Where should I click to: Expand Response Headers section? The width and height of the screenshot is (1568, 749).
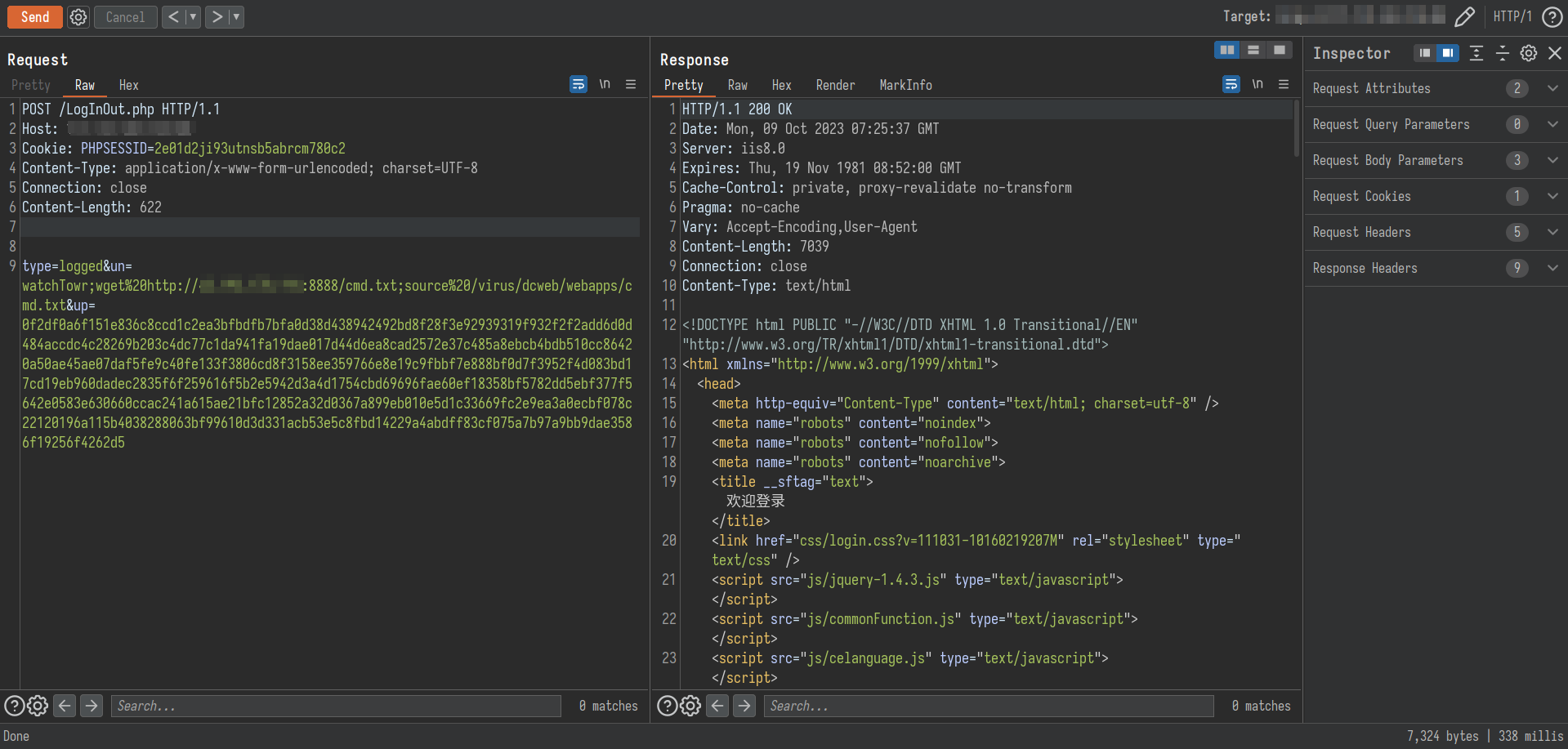pyautogui.click(x=1436, y=268)
